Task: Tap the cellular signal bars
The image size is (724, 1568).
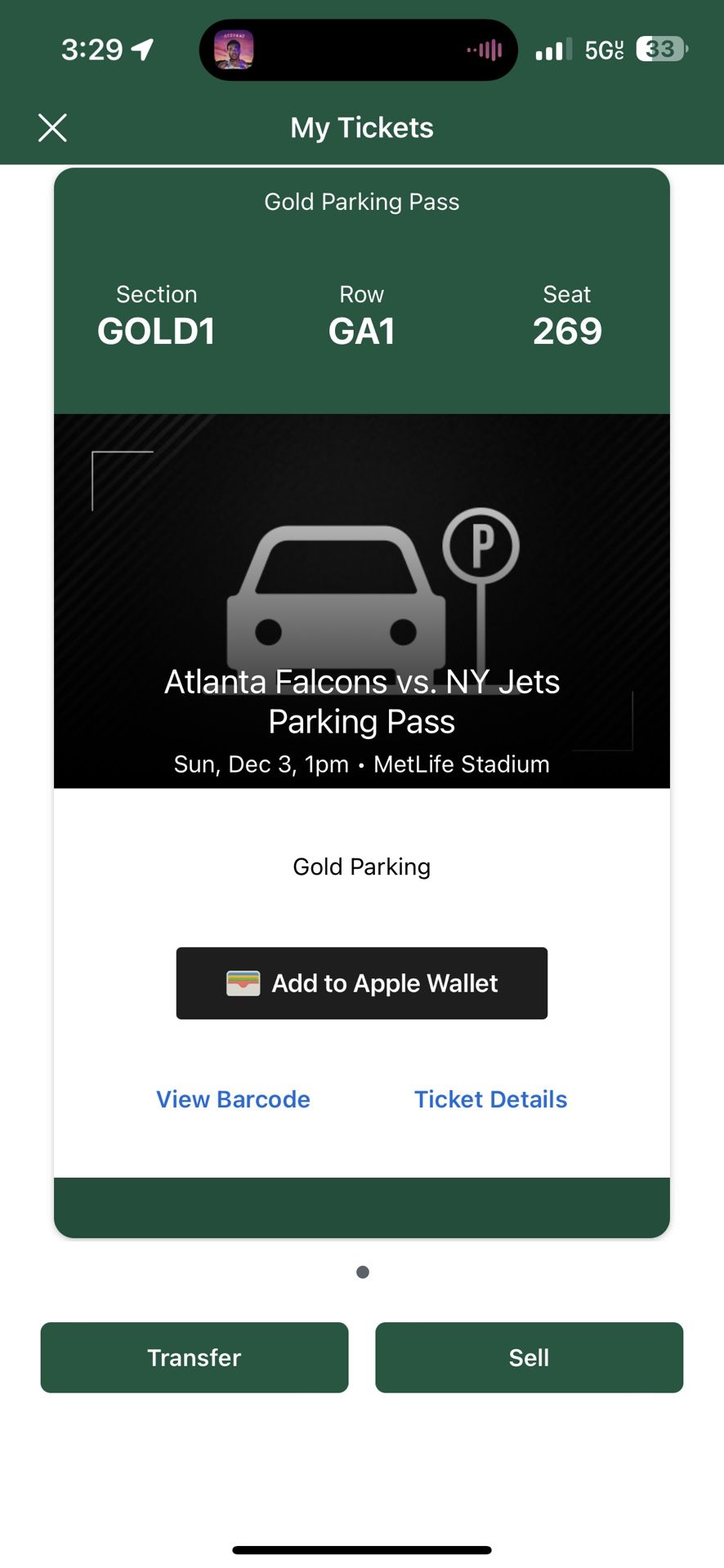Action: (x=553, y=51)
